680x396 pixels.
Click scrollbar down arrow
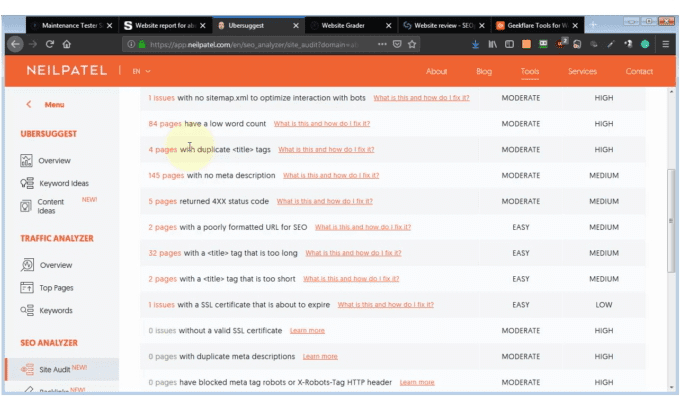(671, 387)
